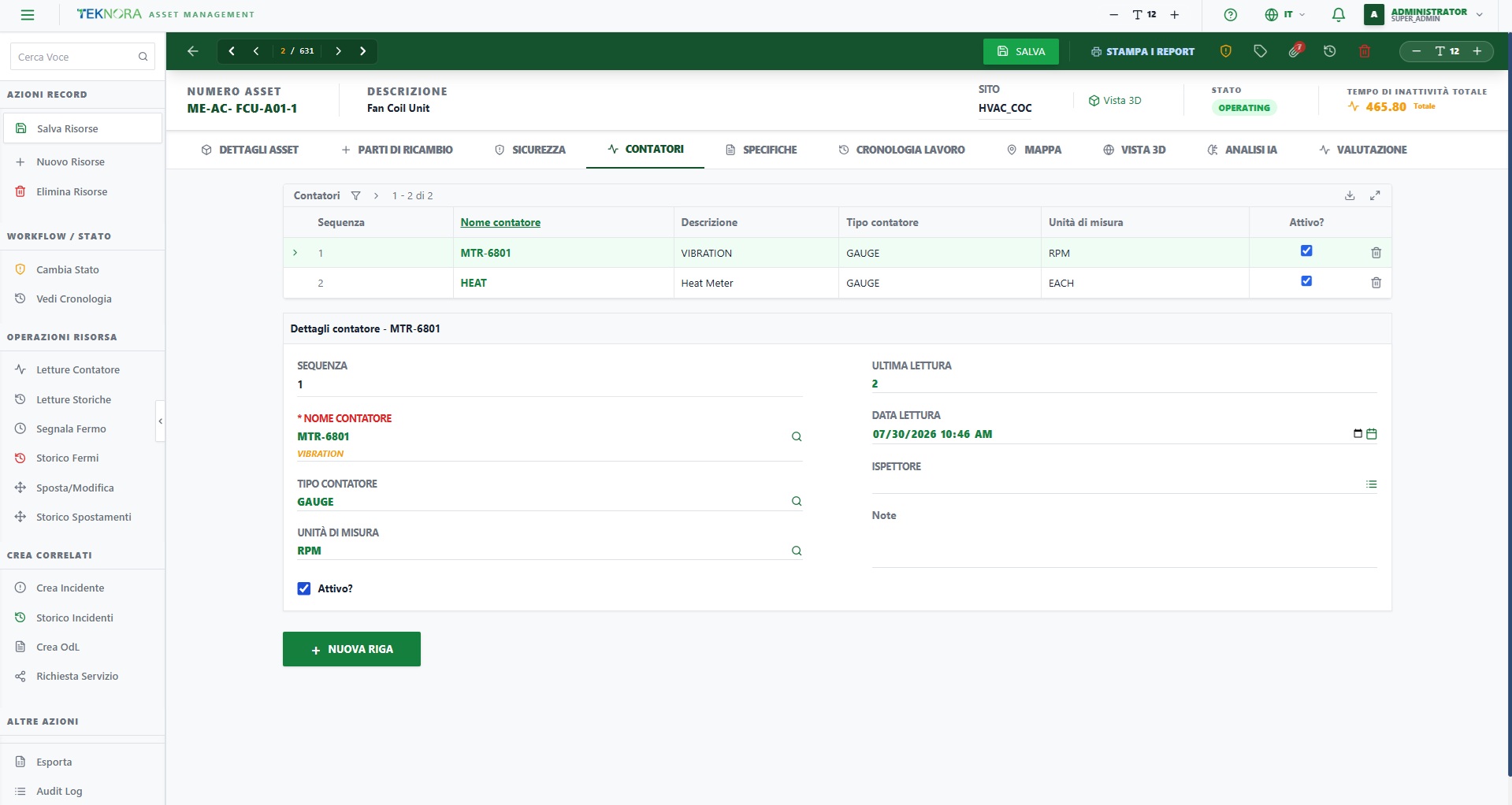Decrease font size in the top bar
Viewport: 1512px width, 805px height.
(1113, 15)
